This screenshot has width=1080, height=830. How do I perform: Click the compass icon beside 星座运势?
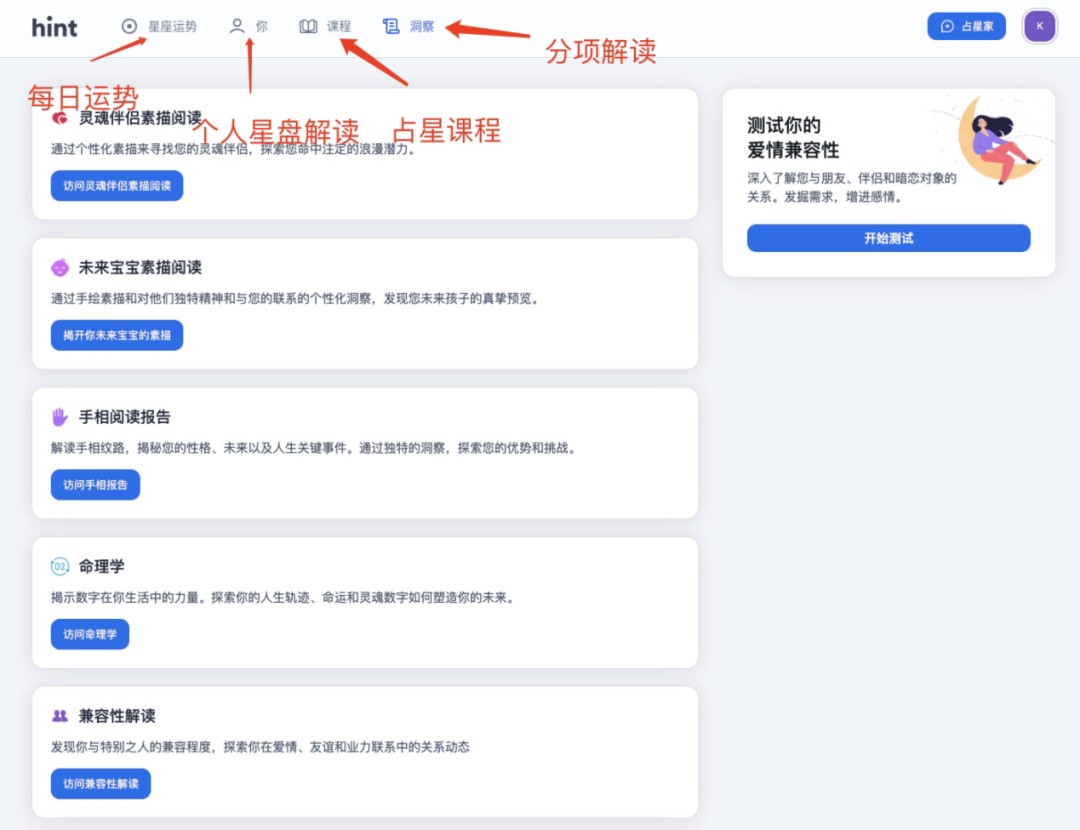pos(130,26)
